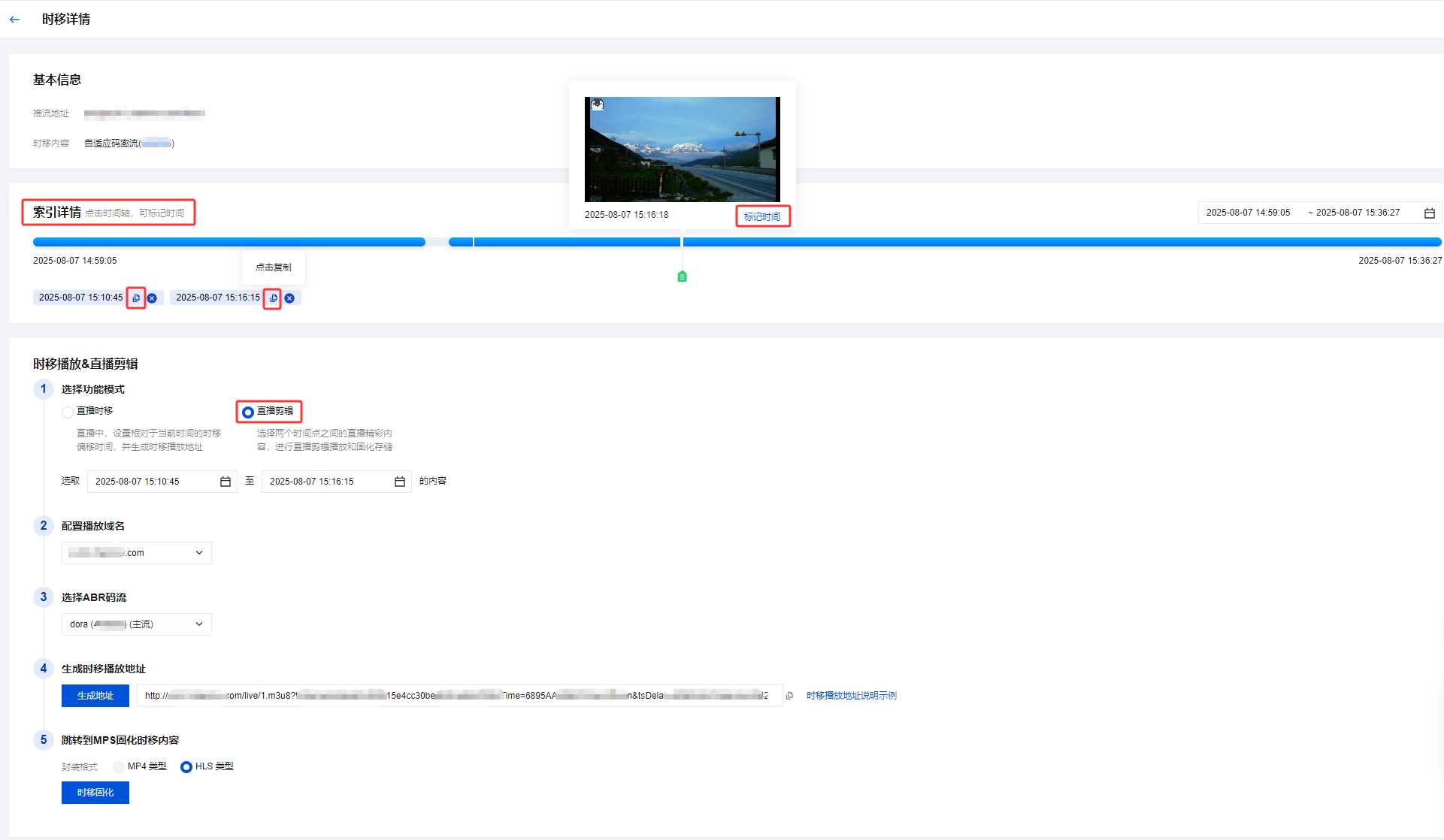The height and width of the screenshot is (840, 1444).
Task: Click 标记时间 in preview popup
Action: coord(761,216)
